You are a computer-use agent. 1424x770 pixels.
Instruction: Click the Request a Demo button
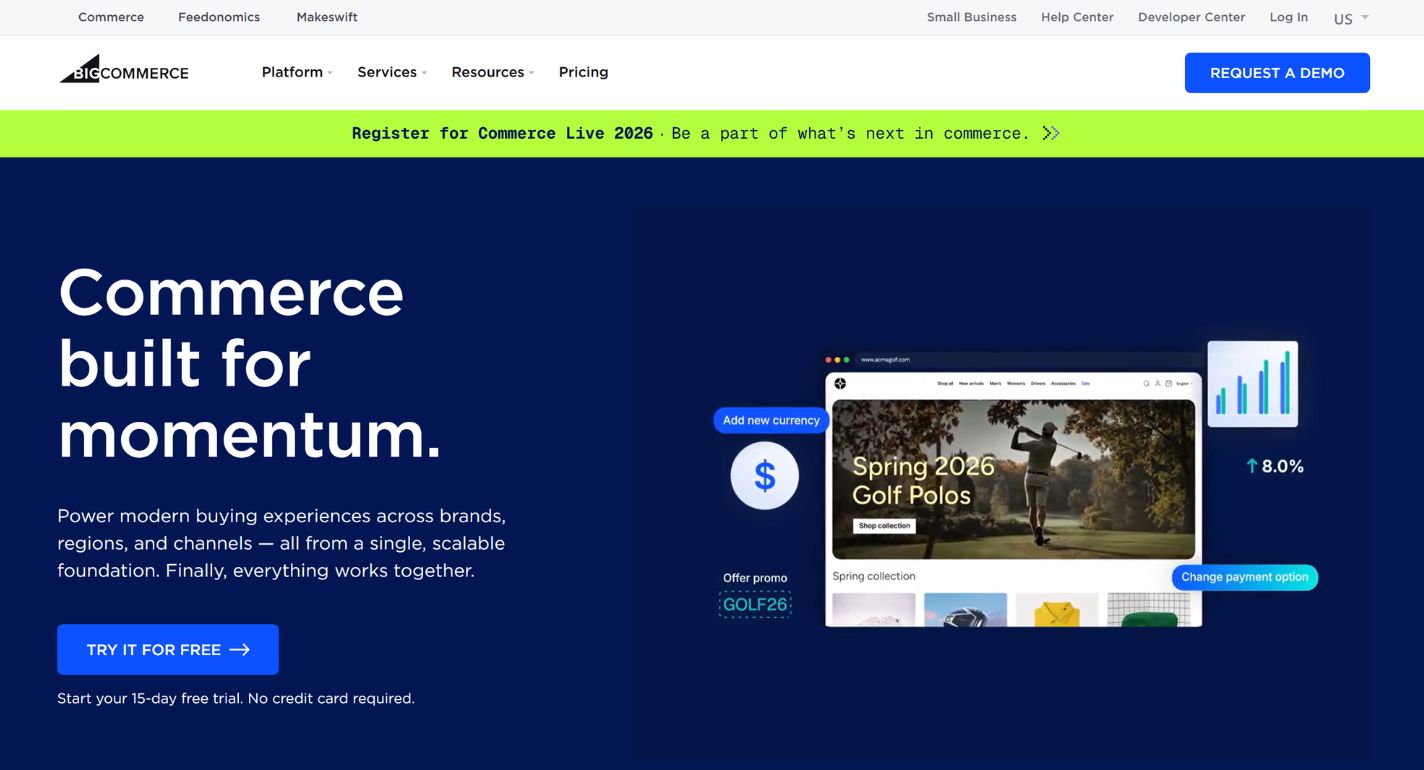pos(1277,72)
